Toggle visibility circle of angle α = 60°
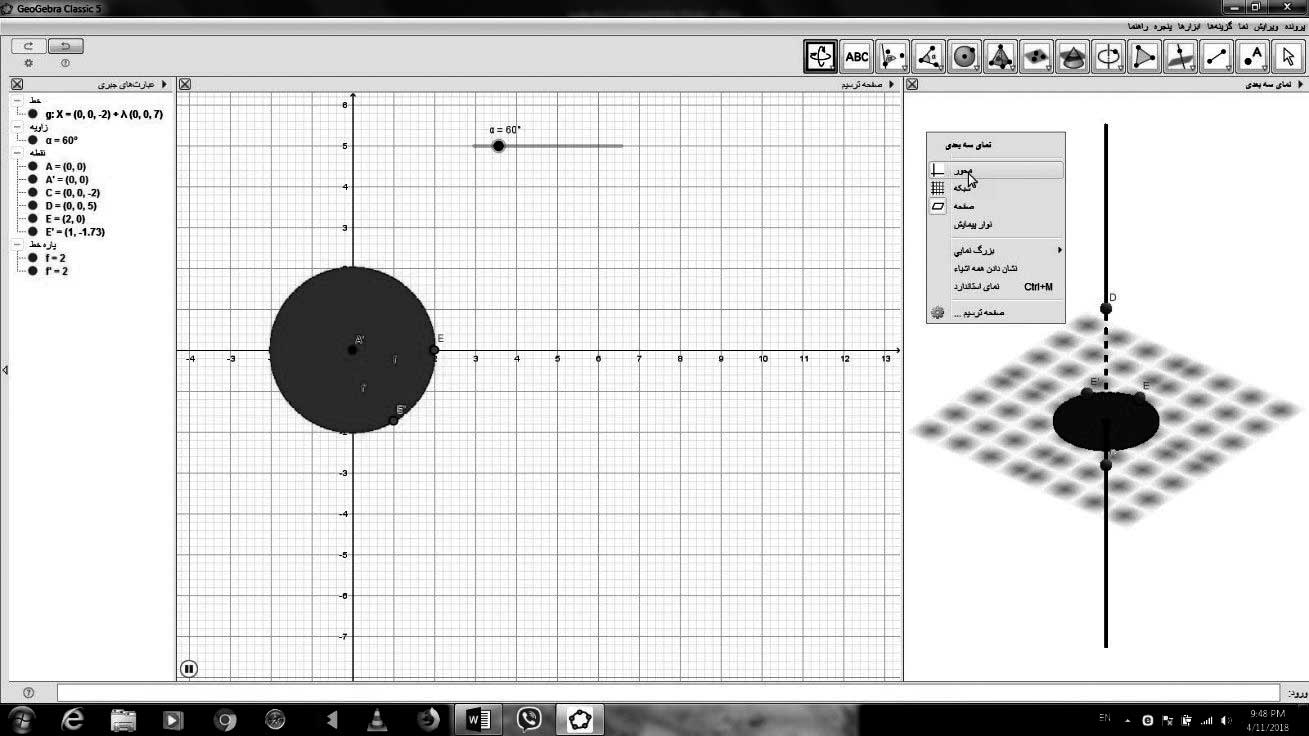1309x736 pixels. (33, 140)
